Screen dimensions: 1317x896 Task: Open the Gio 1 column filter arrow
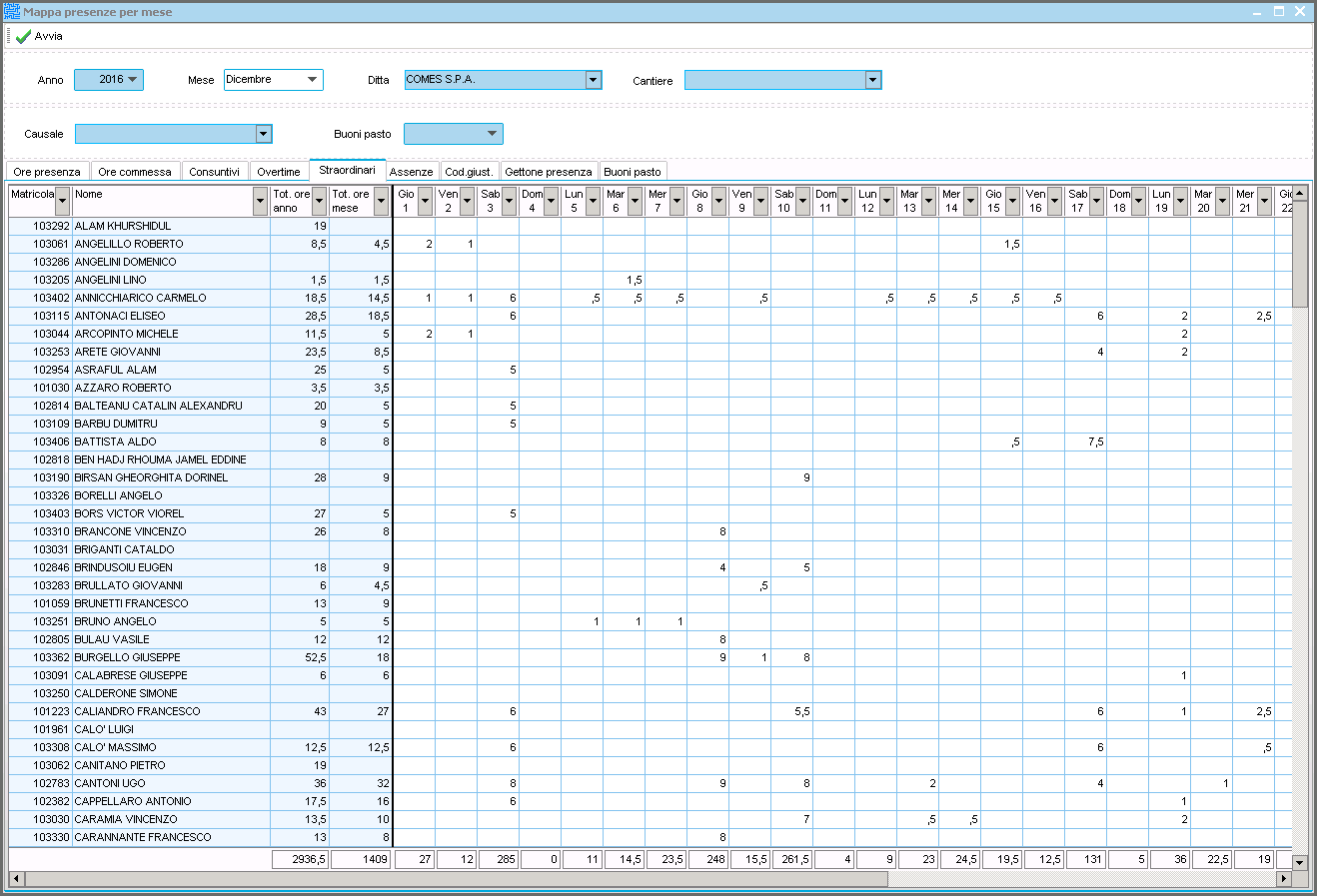pyautogui.click(x=425, y=202)
